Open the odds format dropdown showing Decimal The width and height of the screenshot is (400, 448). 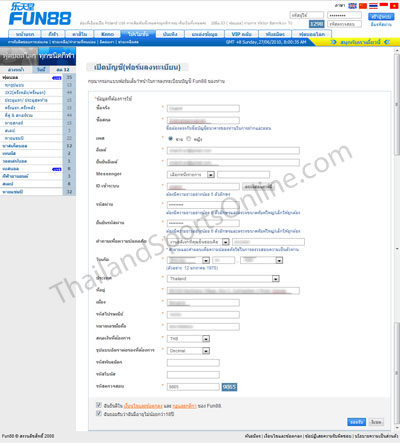pyautogui.click(x=188, y=351)
